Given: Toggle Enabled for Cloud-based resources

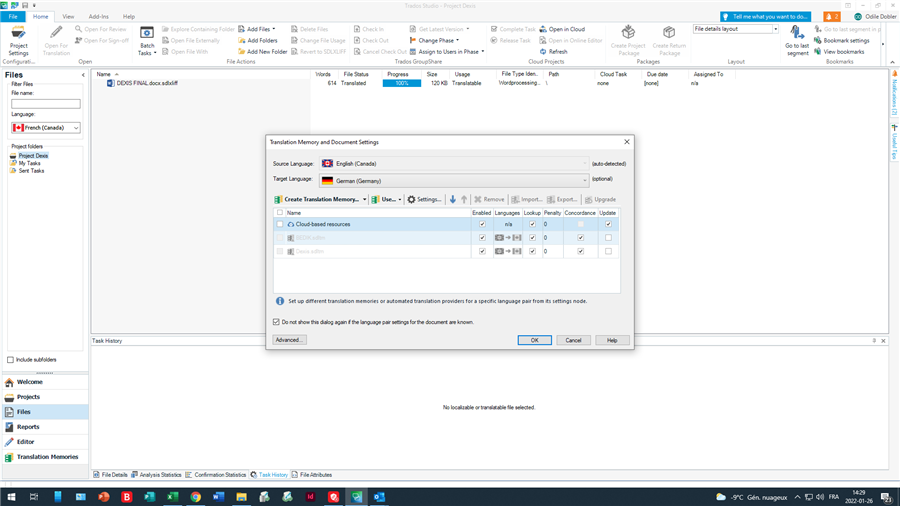Looking at the screenshot, I should (482, 224).
